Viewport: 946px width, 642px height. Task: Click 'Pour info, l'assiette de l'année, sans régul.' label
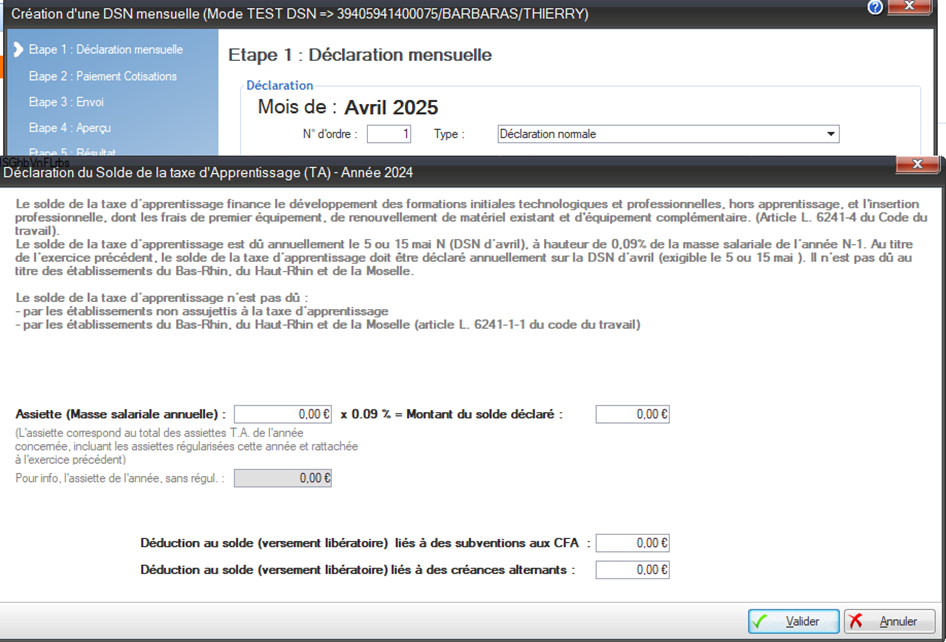tap(120, 478)
